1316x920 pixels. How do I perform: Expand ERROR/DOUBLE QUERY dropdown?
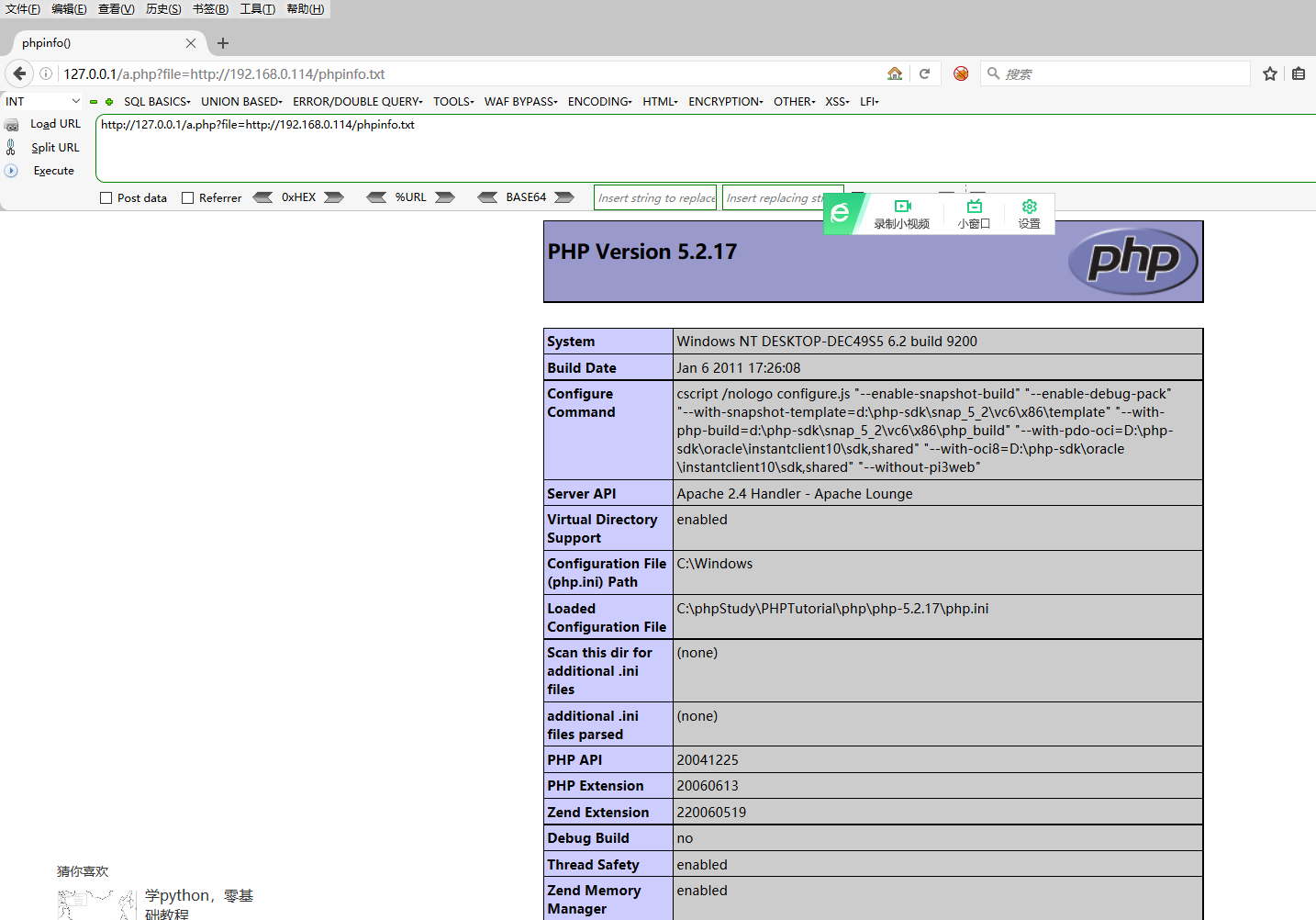[x=358, y=102]
